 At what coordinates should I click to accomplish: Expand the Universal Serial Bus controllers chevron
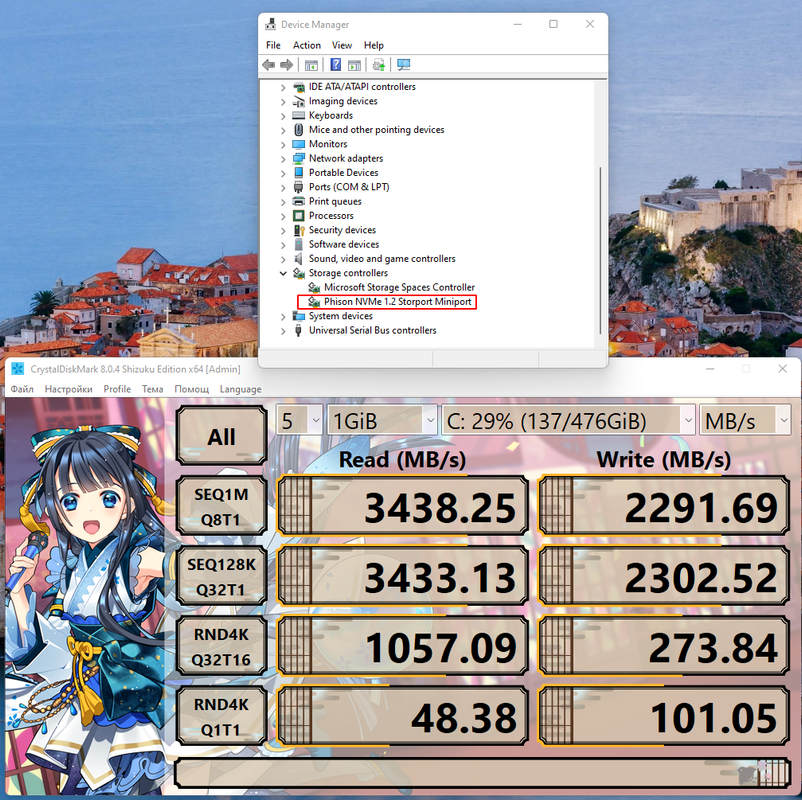click(x=283, y=330)
